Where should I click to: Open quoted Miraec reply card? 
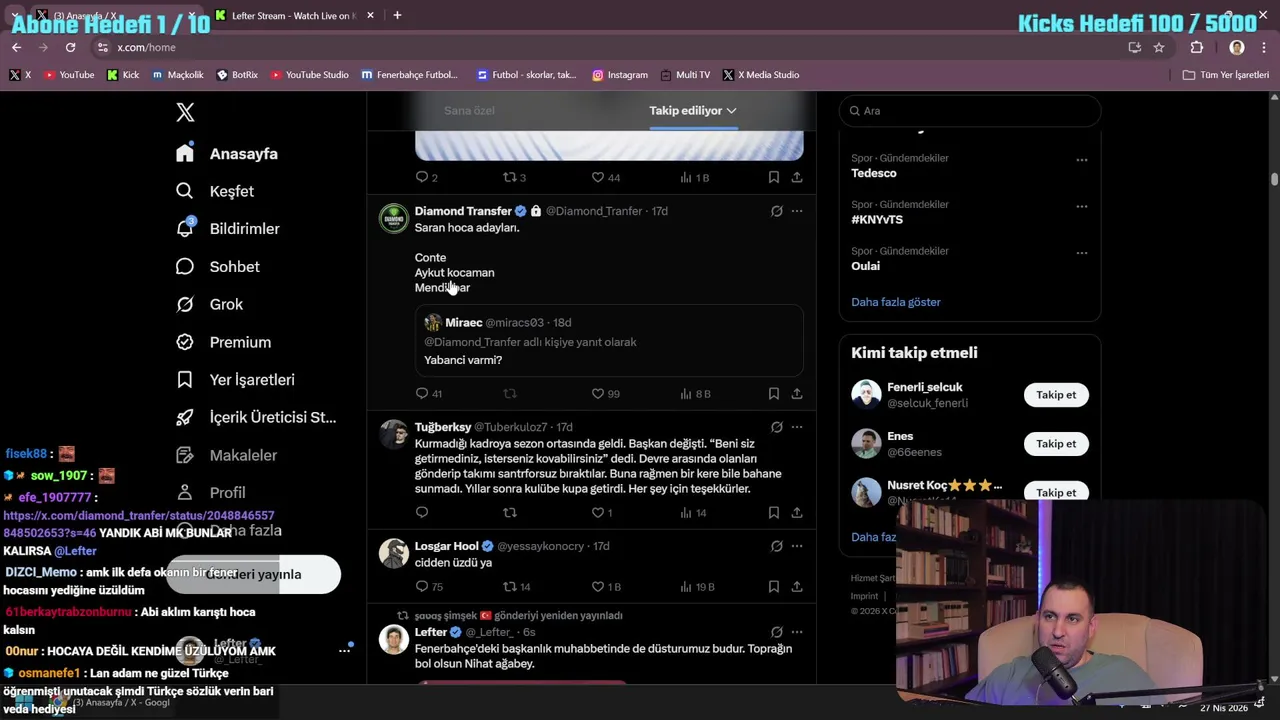(609, 341)
